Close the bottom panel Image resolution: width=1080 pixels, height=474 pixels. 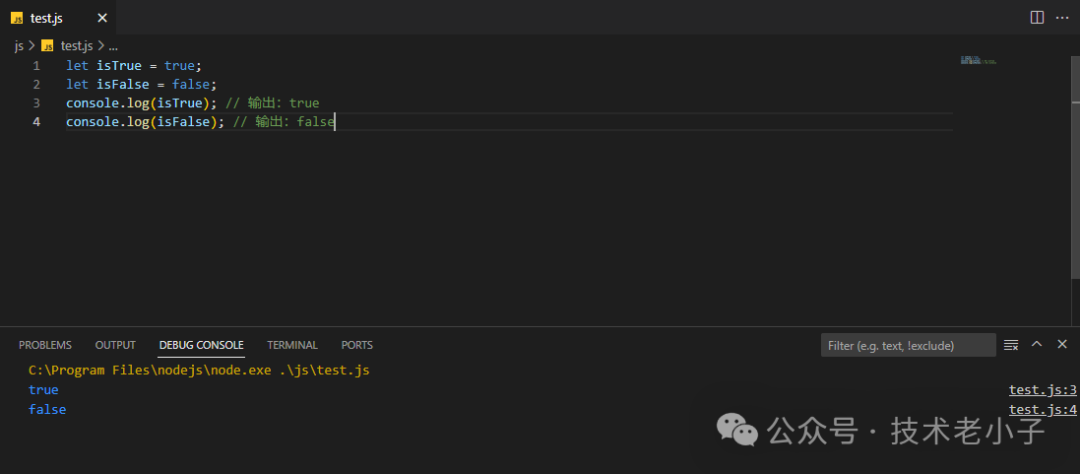(x=1062, y=344)
